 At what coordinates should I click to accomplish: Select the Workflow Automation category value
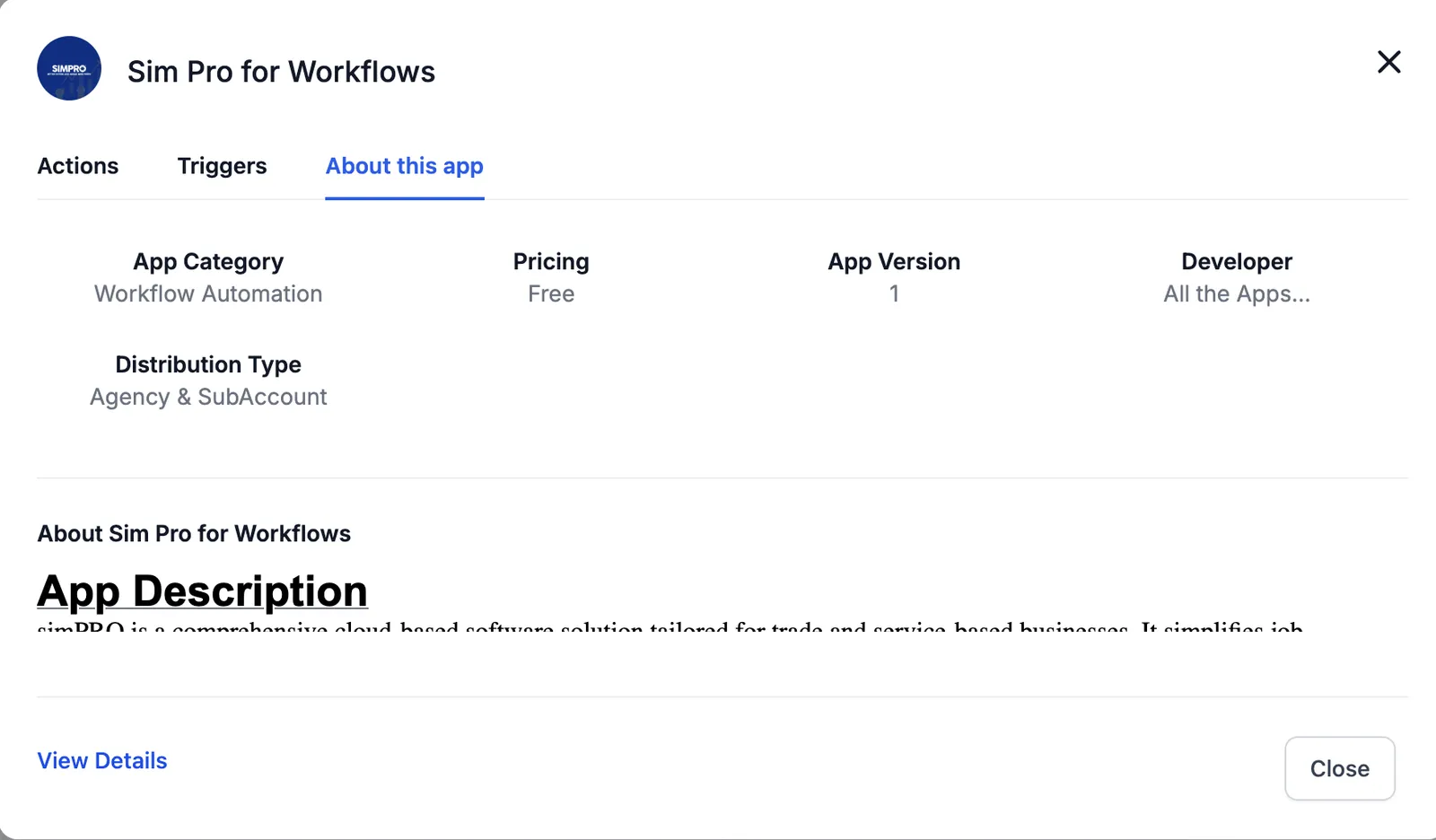click(x=208, y=293)
